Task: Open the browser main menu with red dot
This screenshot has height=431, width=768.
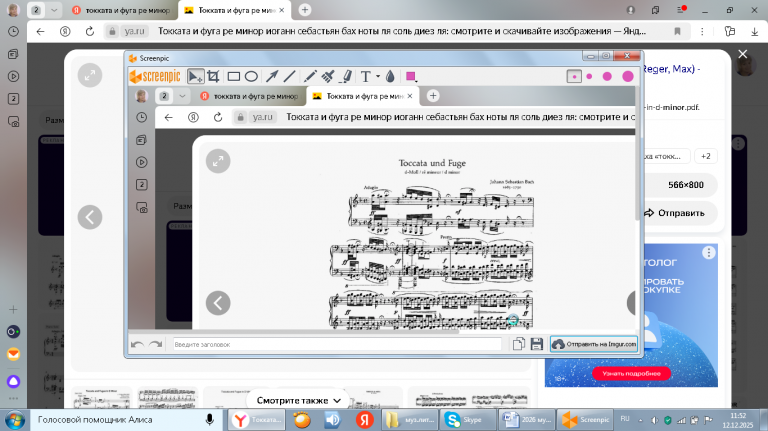Action: [681, 10]
